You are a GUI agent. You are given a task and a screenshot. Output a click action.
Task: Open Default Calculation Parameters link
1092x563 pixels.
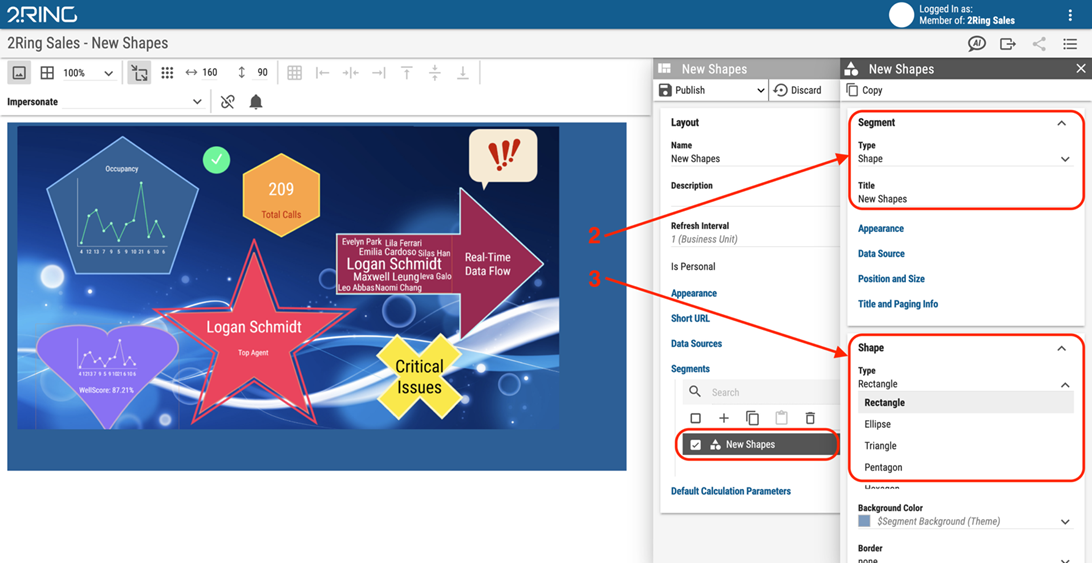(x=731, y=491)
